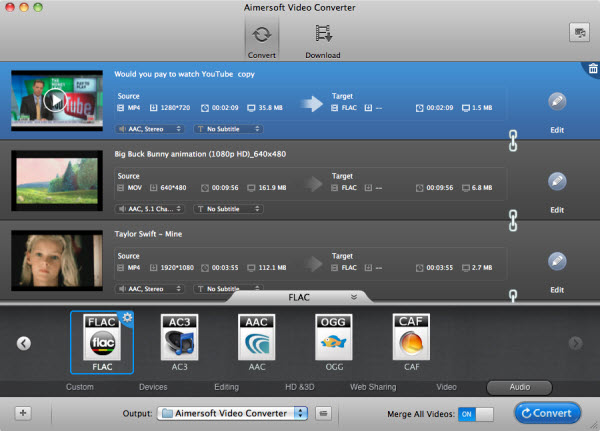The image size is (600, 431).
Task: Select Taylor Swift - Mine video thumbnail
Action: pyautogui.click(x=57, y=261)
